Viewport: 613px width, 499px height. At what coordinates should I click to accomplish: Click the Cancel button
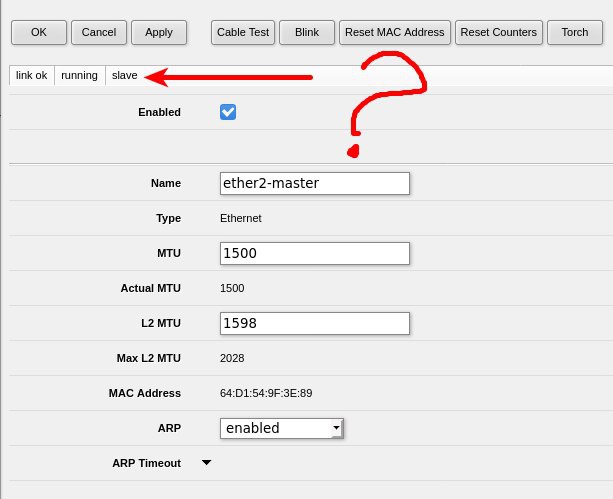pos(99,32)
